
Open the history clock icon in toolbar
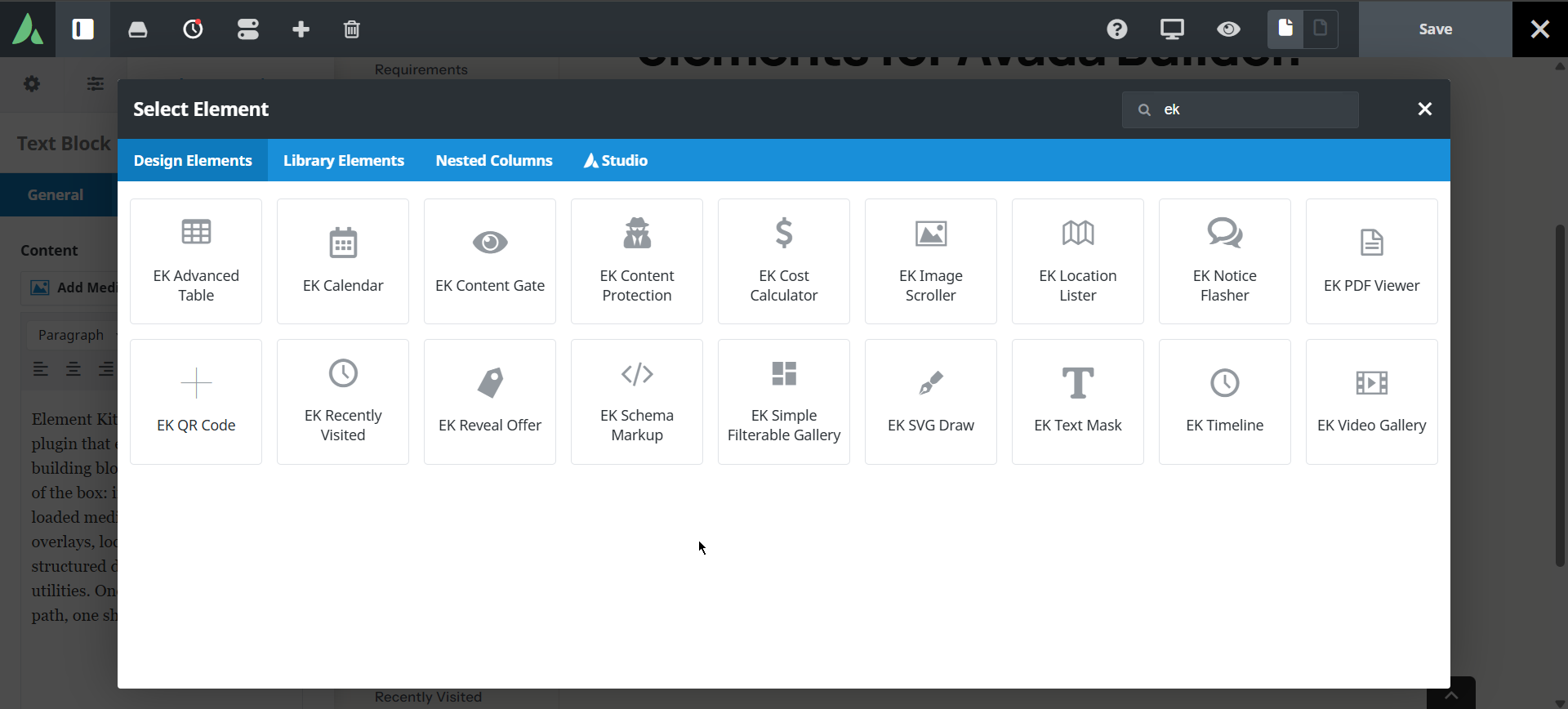(x=193, y=29)
